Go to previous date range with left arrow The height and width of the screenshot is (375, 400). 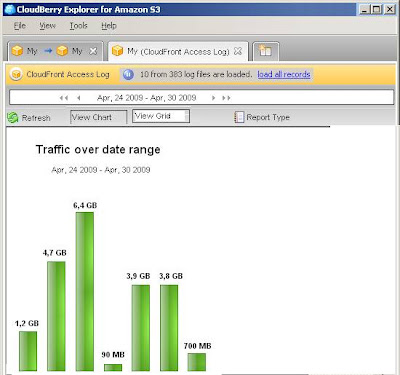tap(79, 98)
